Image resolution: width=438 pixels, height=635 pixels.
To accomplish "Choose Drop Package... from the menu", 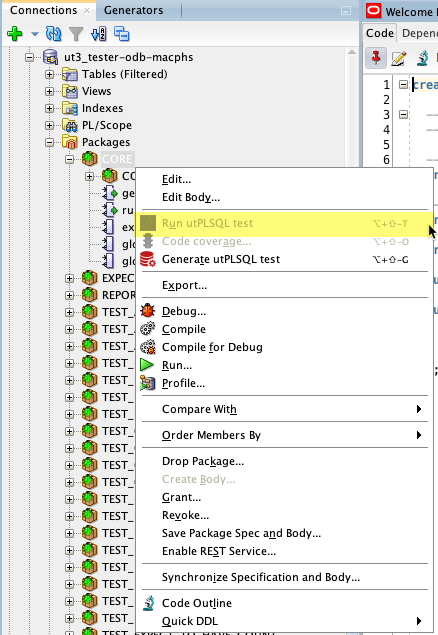I will tap(285, 461).
